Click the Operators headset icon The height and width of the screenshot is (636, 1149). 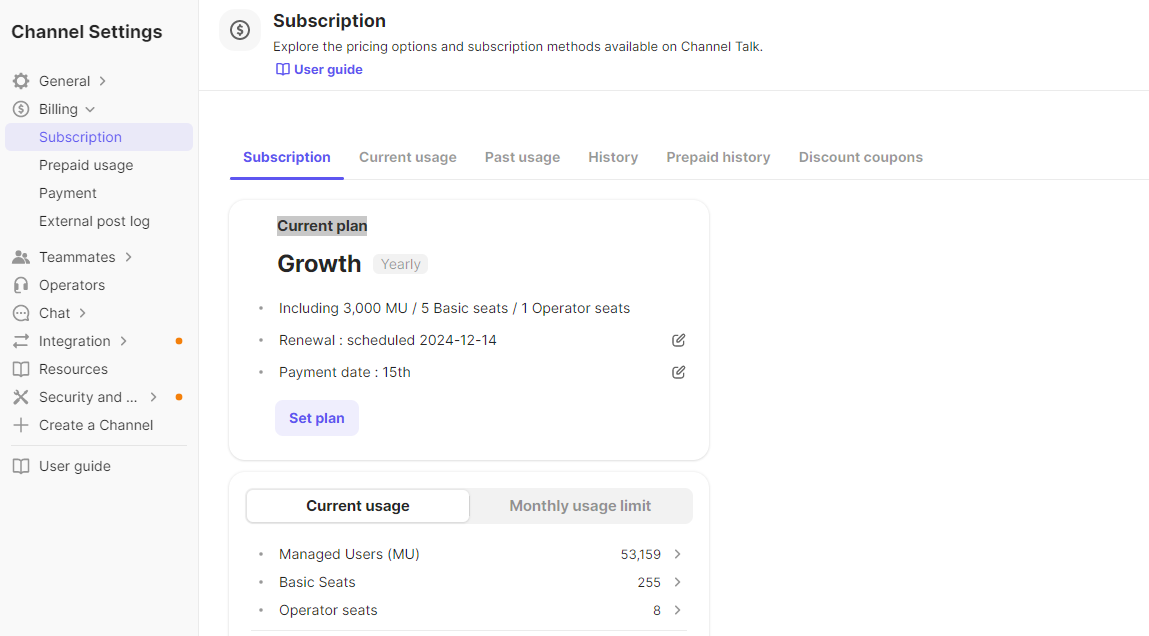coord(21,285)
